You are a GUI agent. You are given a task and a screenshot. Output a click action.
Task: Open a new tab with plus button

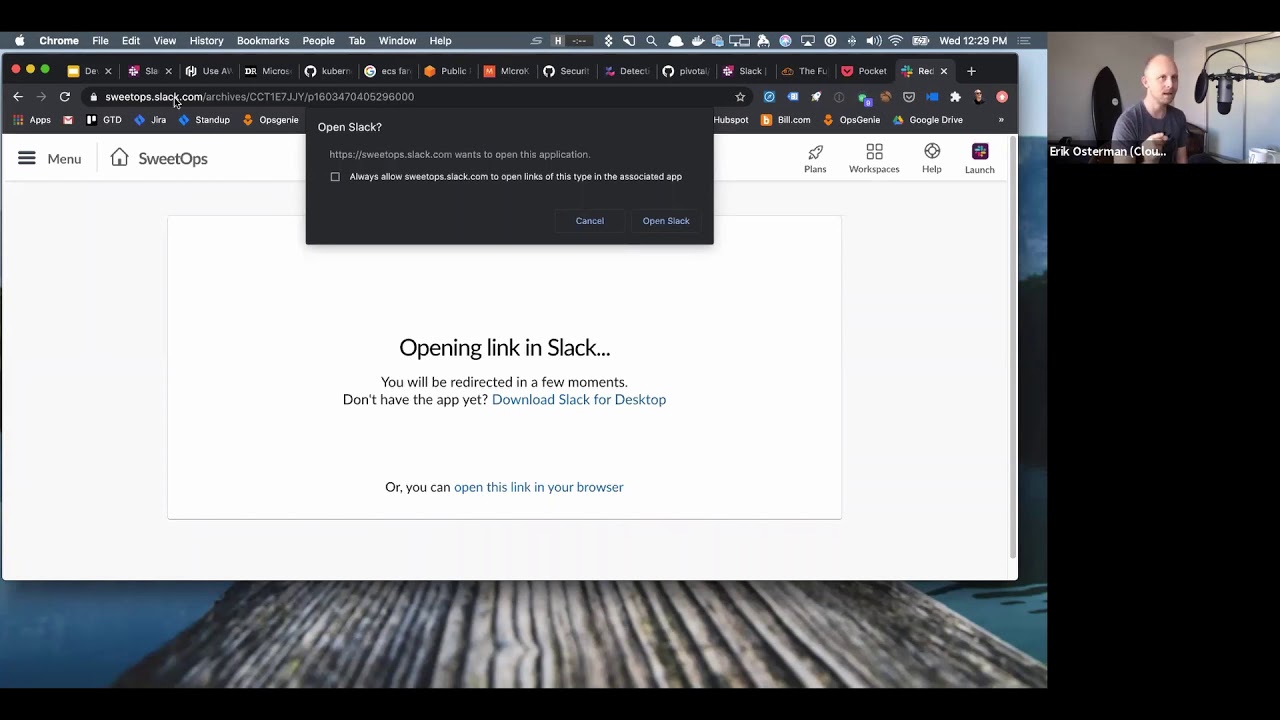click(971, 71)
